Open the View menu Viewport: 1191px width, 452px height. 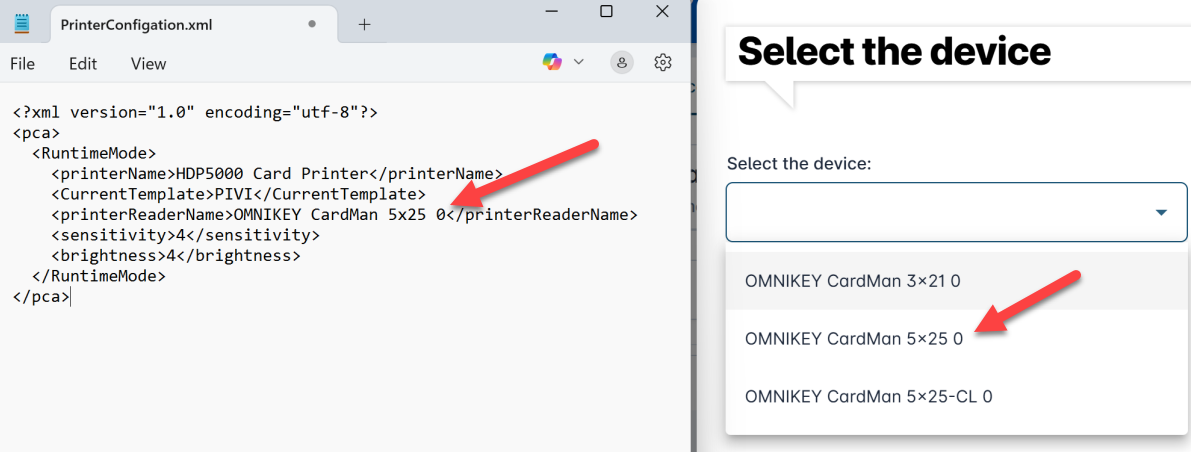[148, 64]
